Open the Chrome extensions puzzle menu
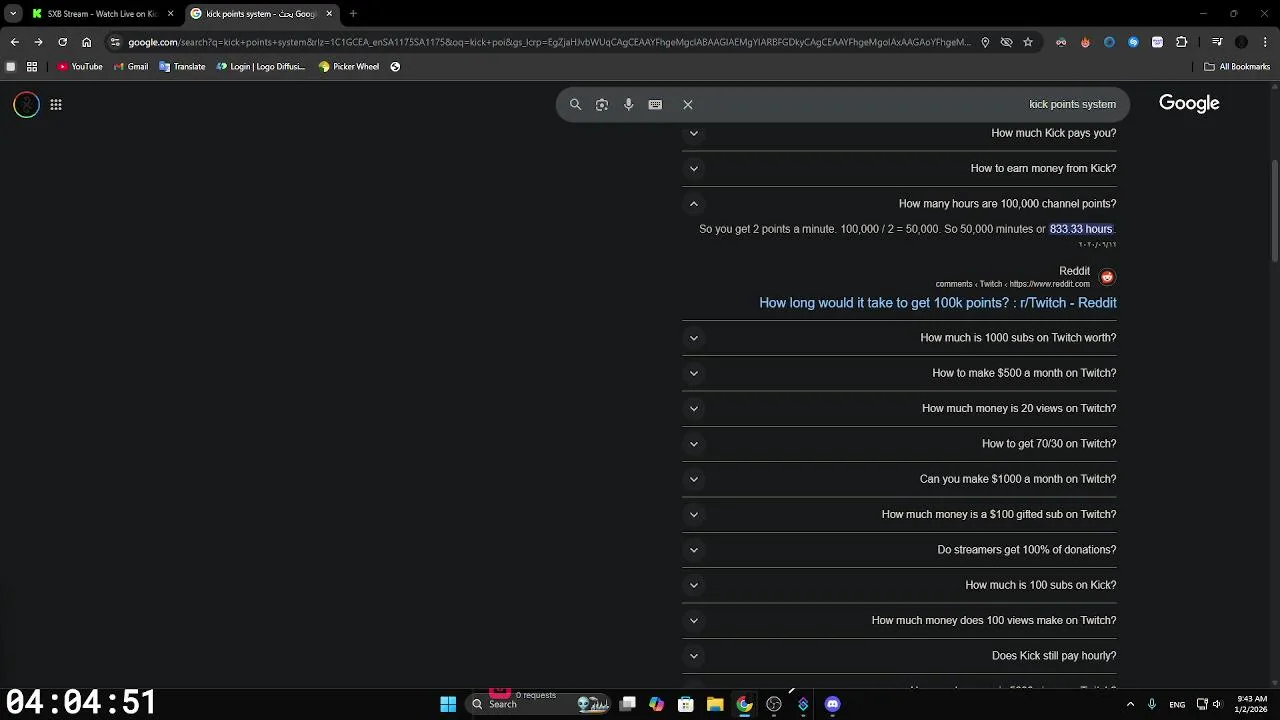The width and height of the screenshot is (1280, 720). pos(1181,42)
